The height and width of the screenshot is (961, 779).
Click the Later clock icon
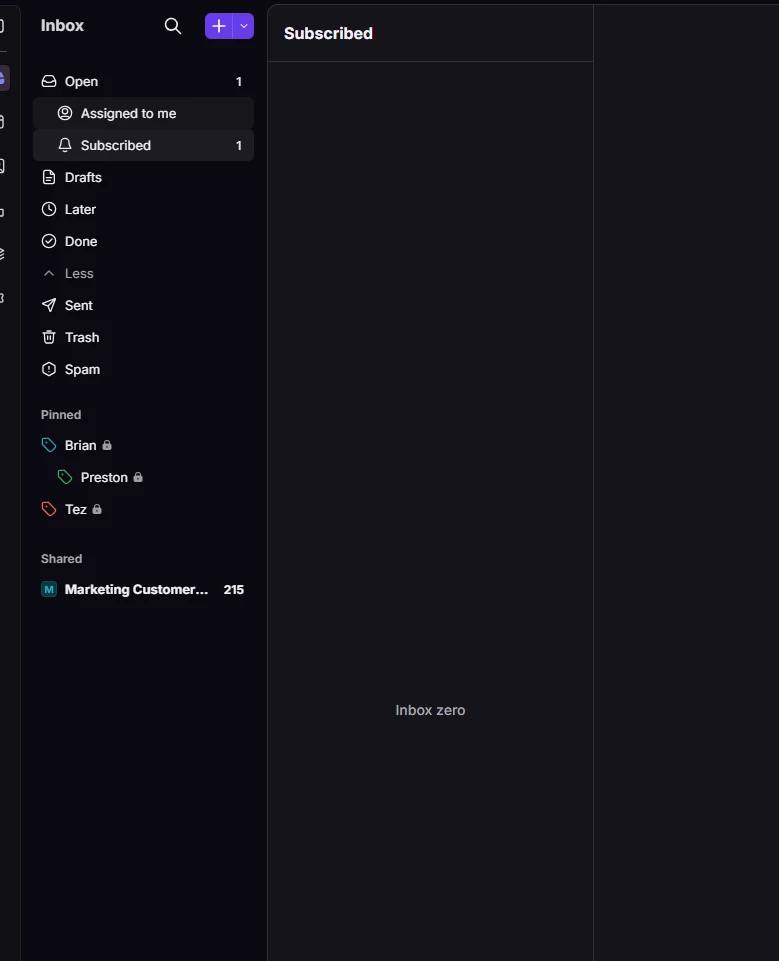[49, 209]
